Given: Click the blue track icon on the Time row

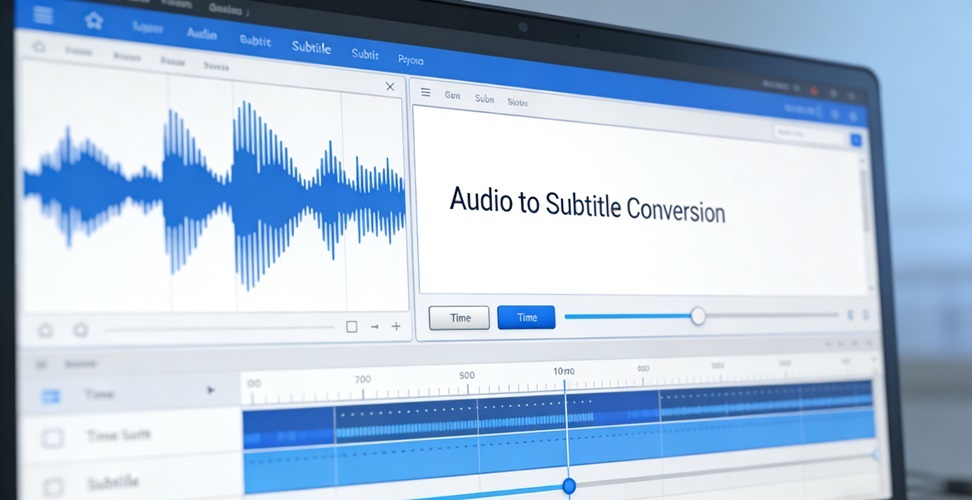Looking at the screenshot, I should pyautogui.click(x=50, y=396).
